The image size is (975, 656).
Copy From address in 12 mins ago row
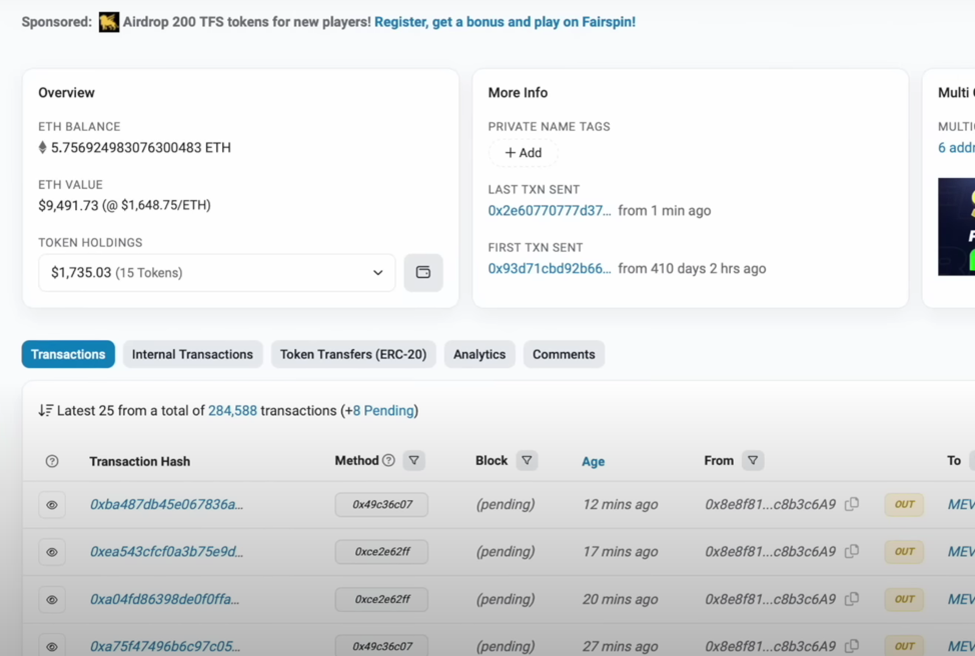852,504
